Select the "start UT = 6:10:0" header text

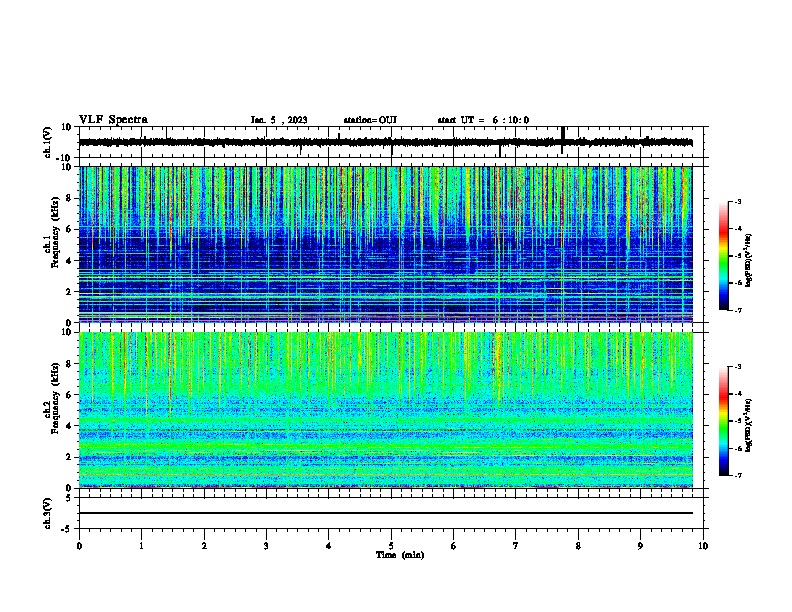click(483, 120)
